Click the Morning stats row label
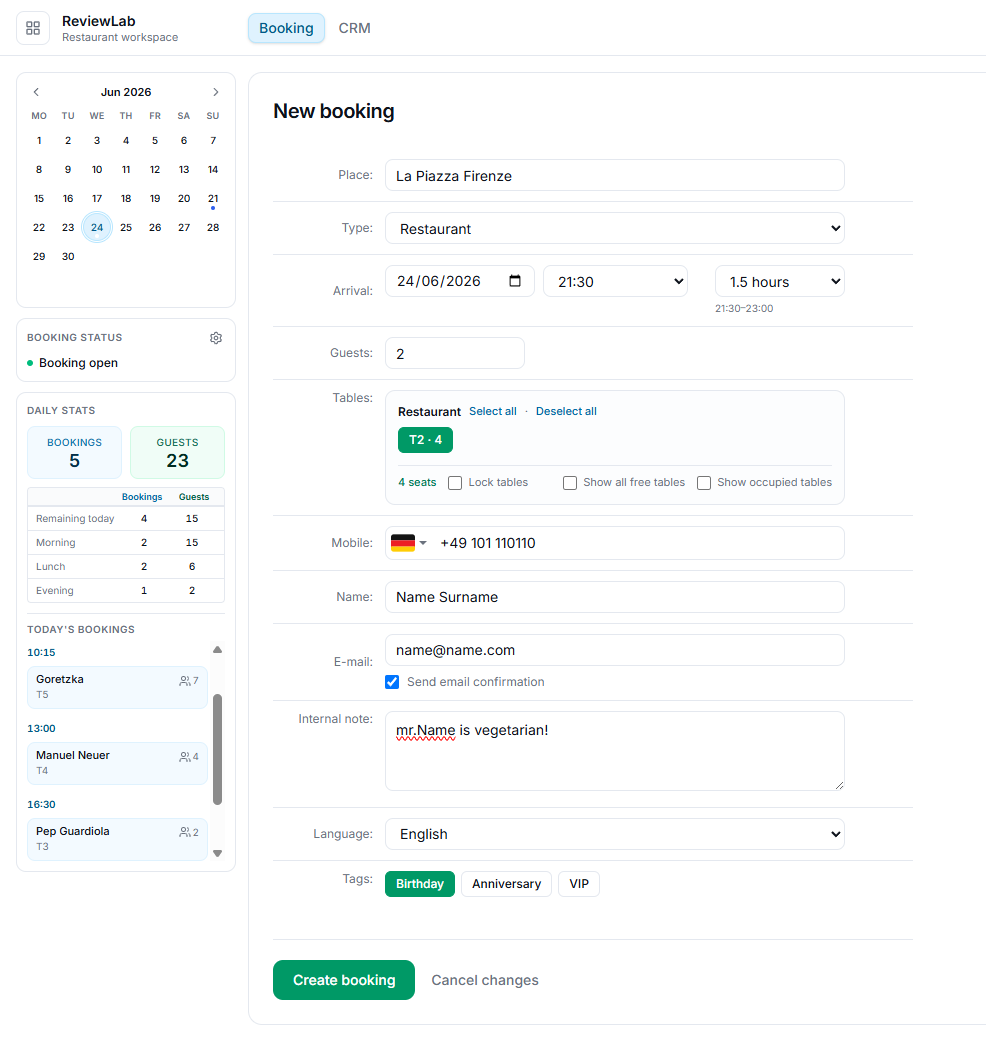Viewport: 986px width, 1041px height. [x=56, y=542]
